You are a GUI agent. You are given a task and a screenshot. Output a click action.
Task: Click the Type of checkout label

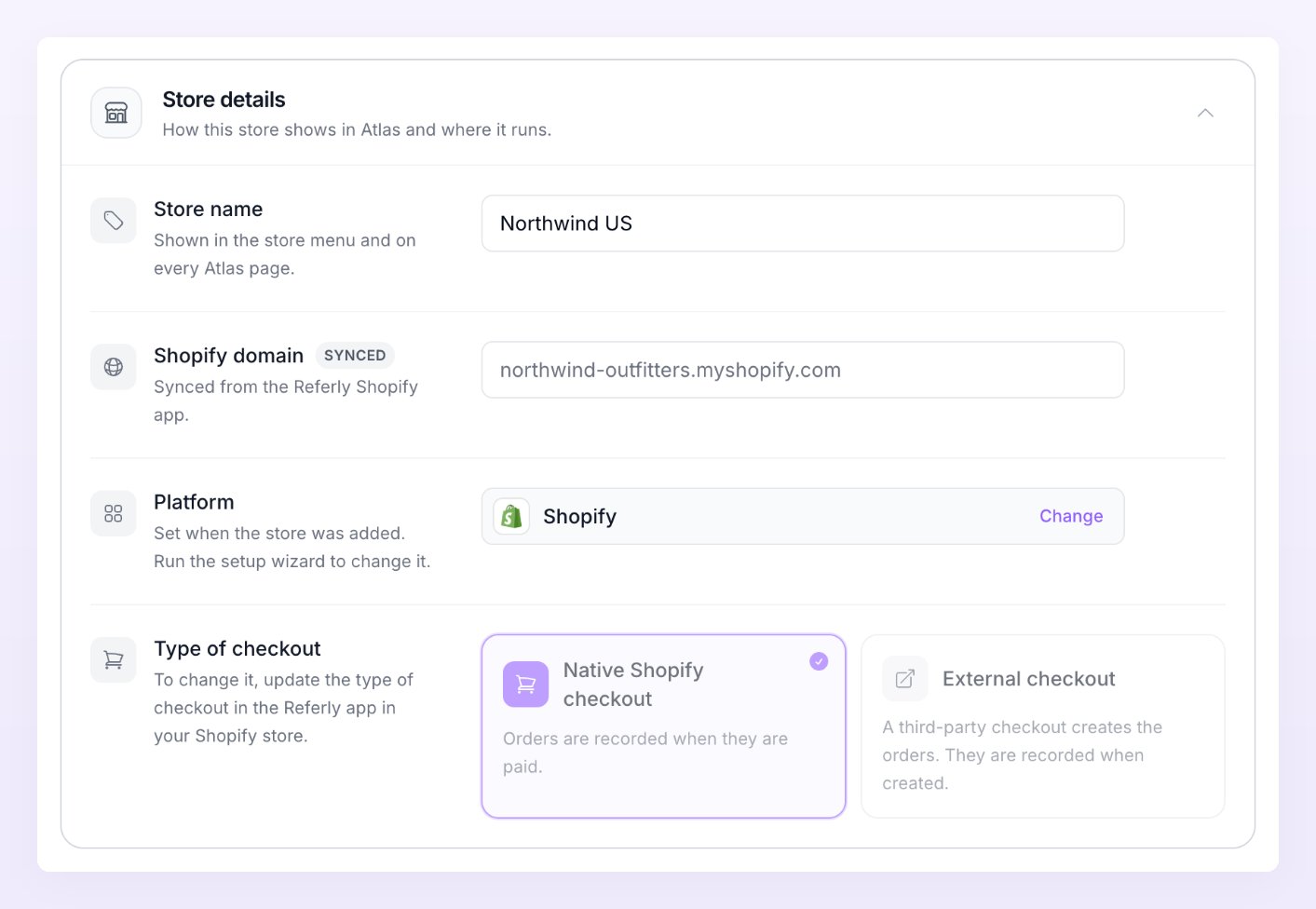(x=237, y=648)
